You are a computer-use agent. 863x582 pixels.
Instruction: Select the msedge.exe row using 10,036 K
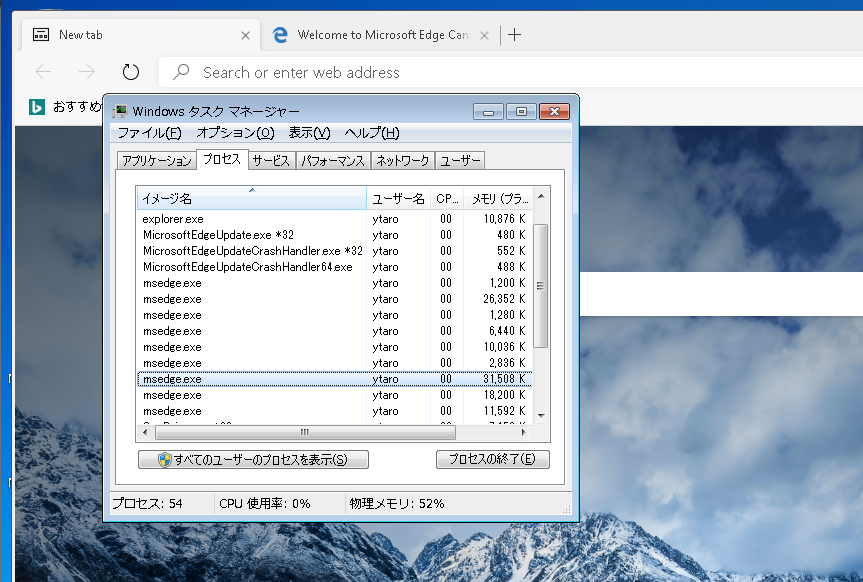coord(334,346)
